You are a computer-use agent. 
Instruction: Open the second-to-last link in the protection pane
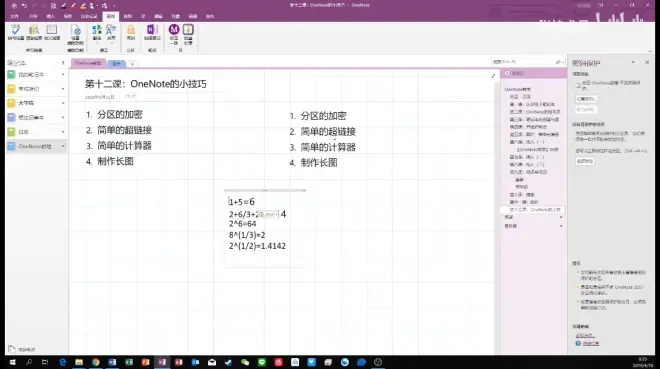pos(585,335)
